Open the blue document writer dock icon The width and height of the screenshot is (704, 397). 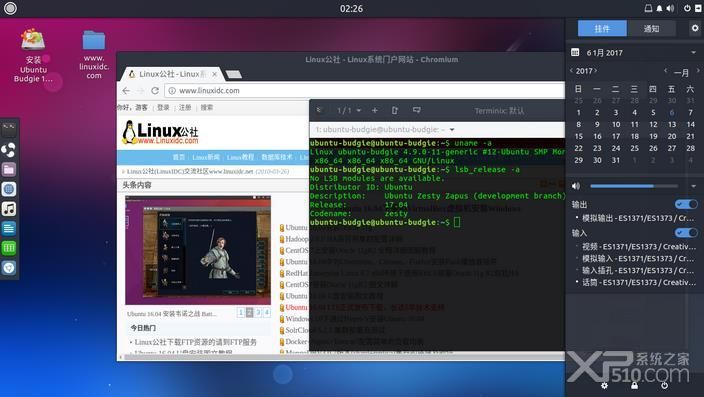9,229
